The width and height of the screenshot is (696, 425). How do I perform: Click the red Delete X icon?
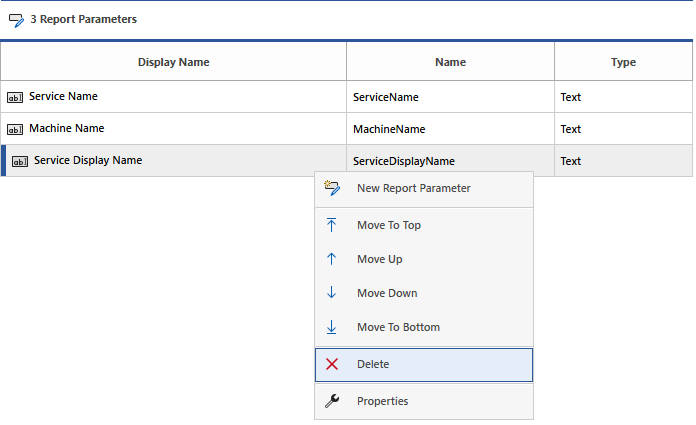(x=332, y=365)
